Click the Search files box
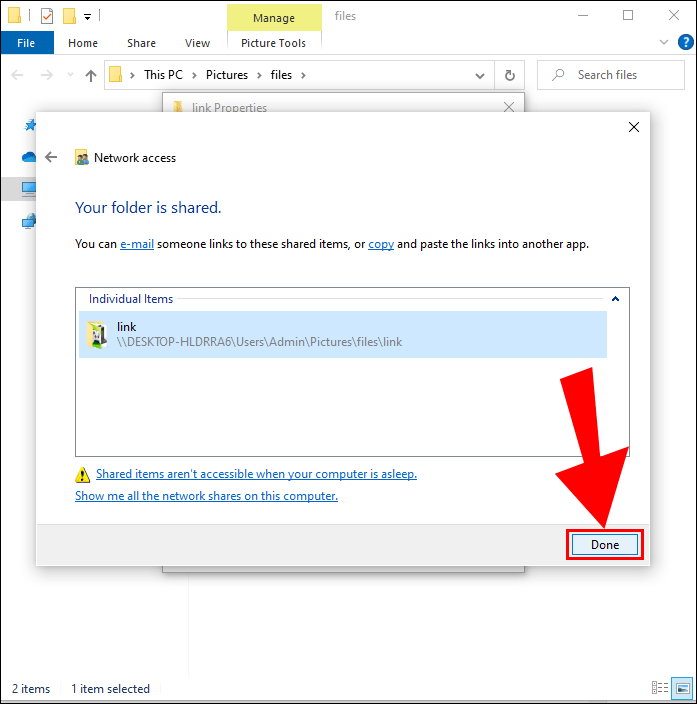697x704 pixels. 611,75
